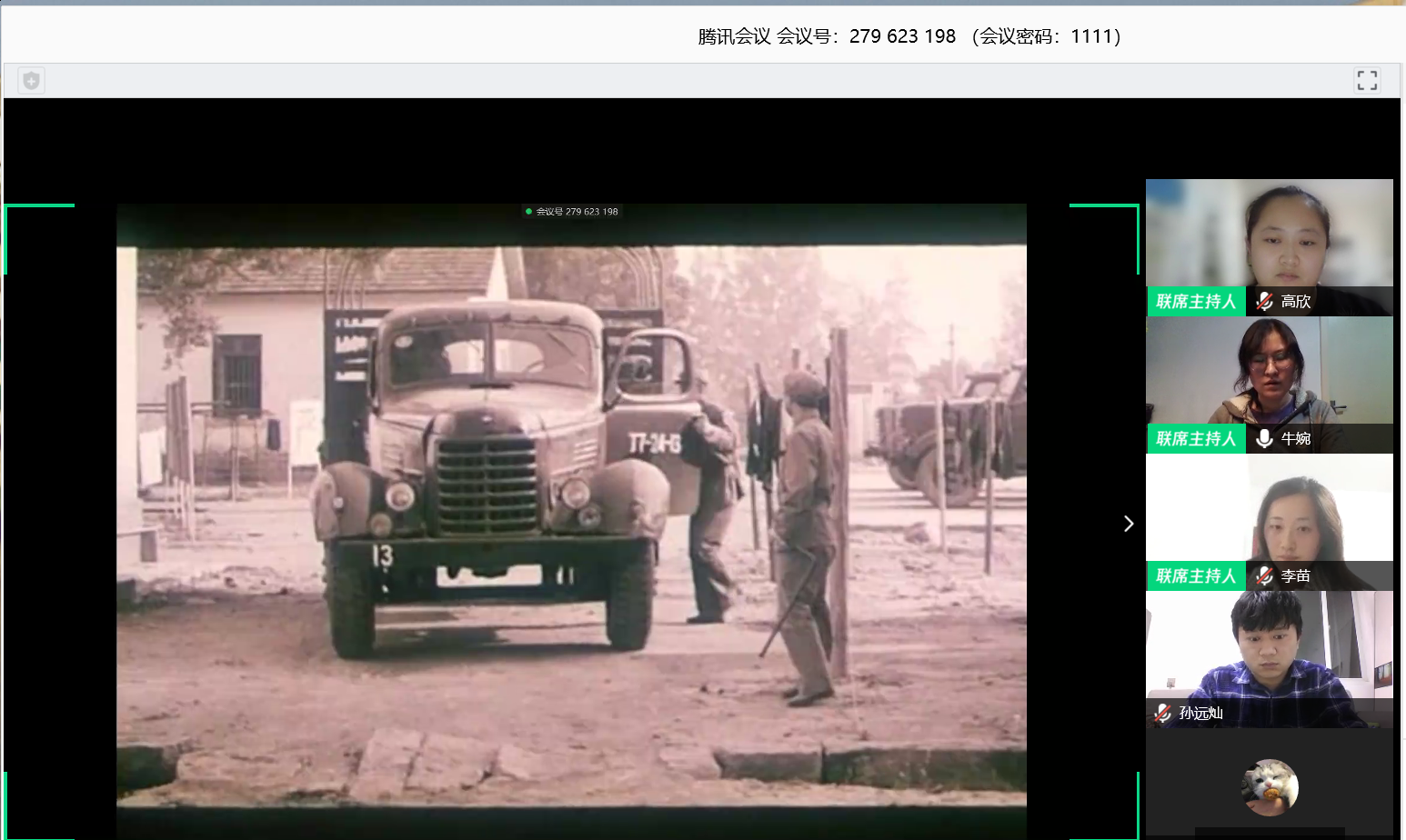
Task: Click the muted microphone icon beside 高欣
Action: [1264, 301]
